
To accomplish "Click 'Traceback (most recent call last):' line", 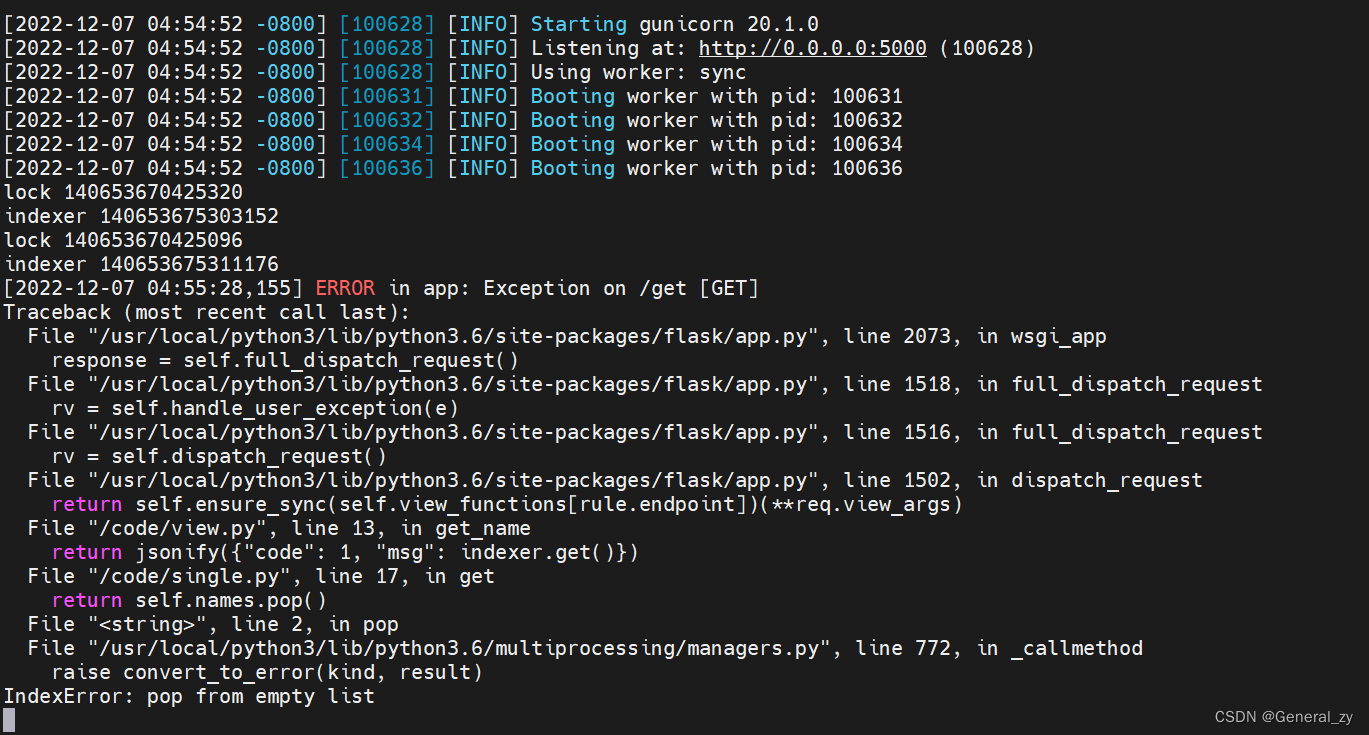I will [207, 312].
